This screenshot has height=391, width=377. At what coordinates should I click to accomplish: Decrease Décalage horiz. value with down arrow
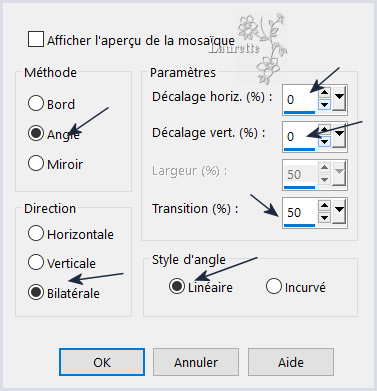tap(324, 105)
